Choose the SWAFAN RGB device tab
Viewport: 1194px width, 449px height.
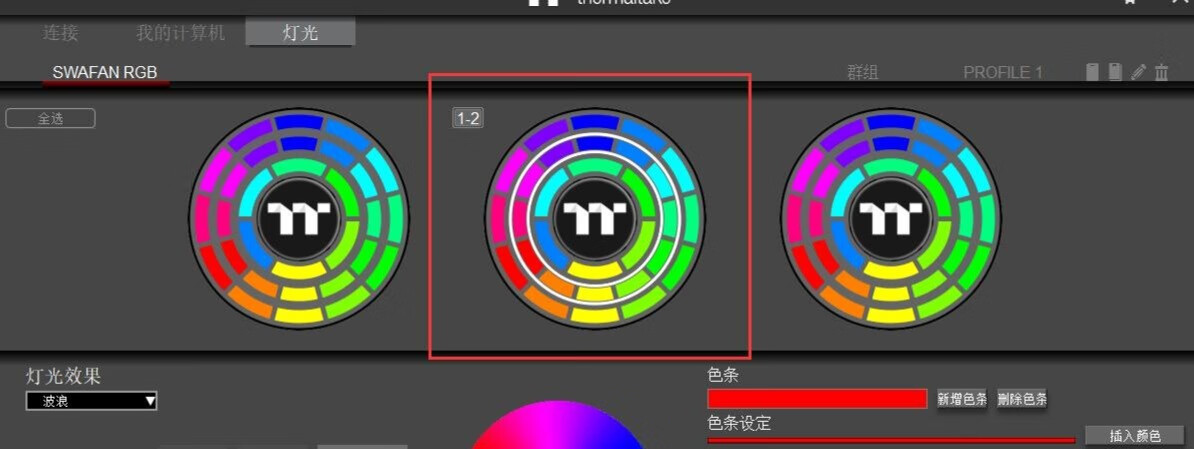click(x=105, y=72)
